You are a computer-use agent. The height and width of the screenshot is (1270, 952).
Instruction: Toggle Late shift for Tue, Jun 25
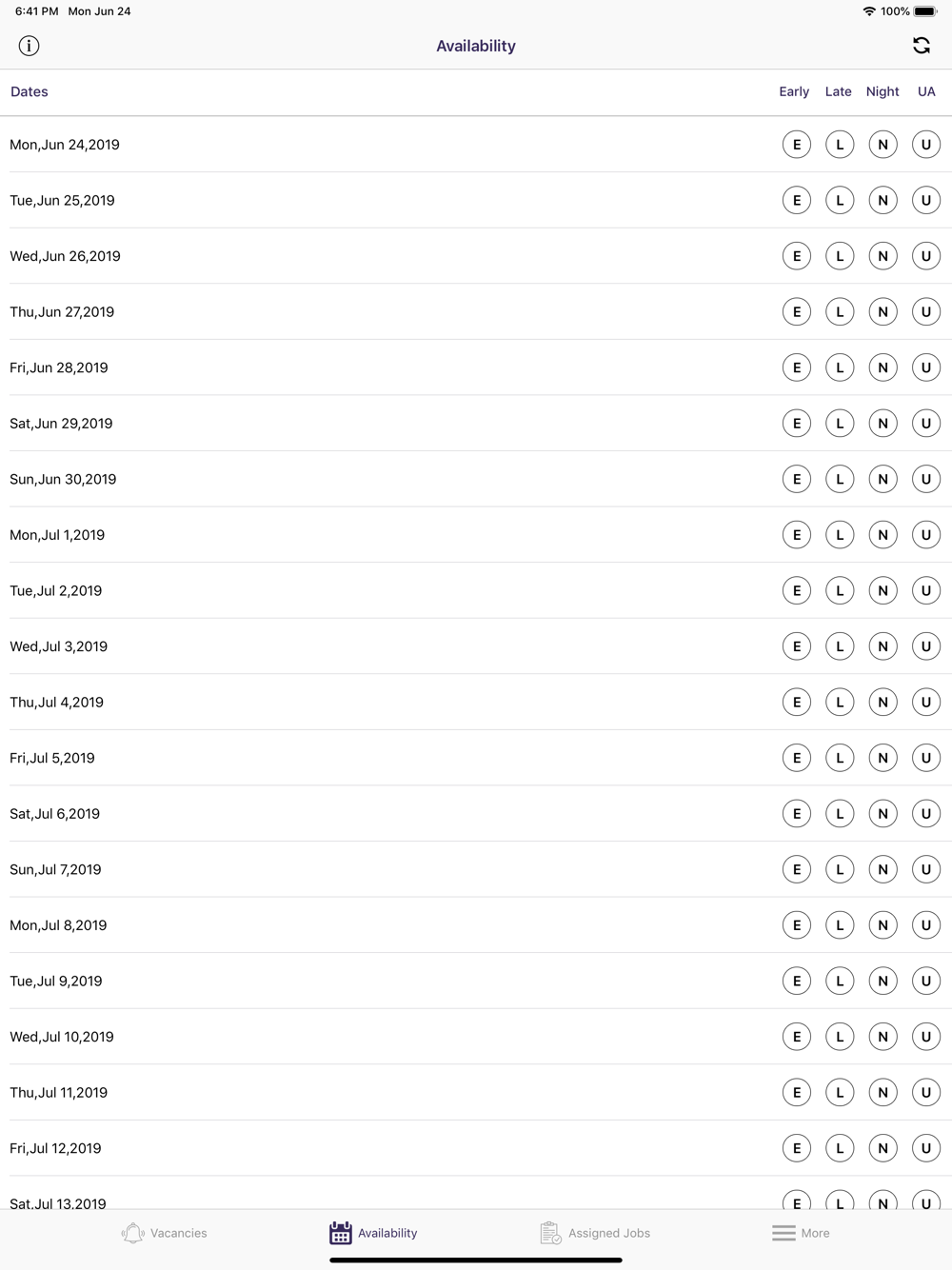pyautogui.click(x=840, y=200)
